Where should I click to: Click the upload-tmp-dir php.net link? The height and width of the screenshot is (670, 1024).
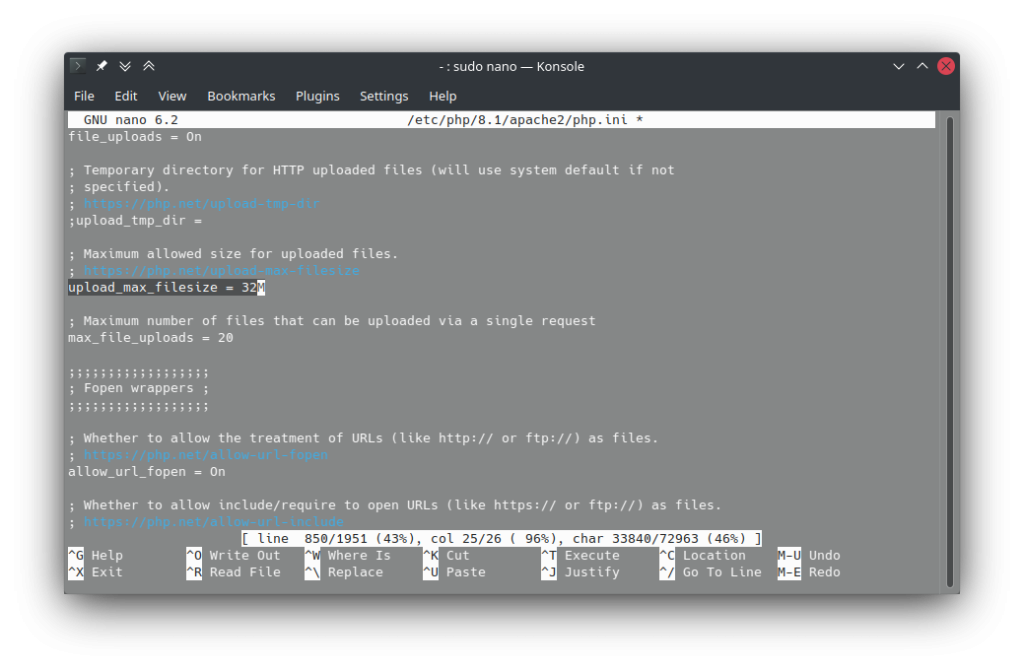(x=201, y=204)
